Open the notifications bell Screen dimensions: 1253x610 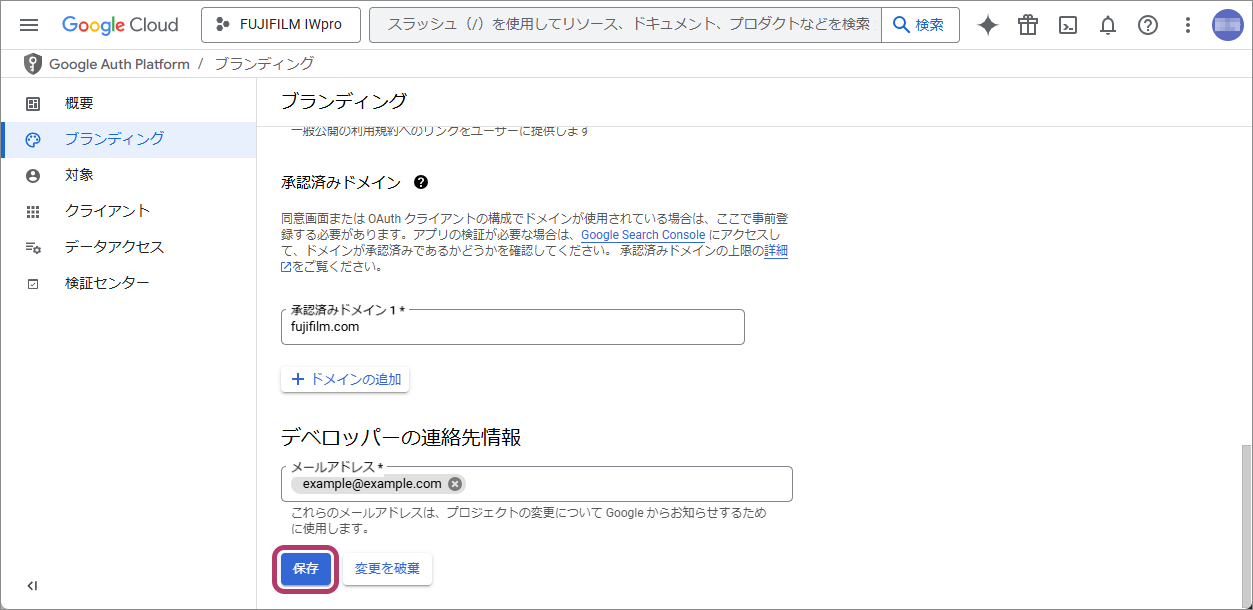(x=1108, y=25)
